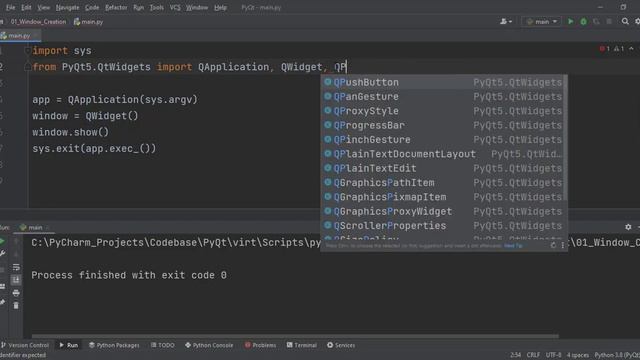Open the Run tool window button

point(69,345)
